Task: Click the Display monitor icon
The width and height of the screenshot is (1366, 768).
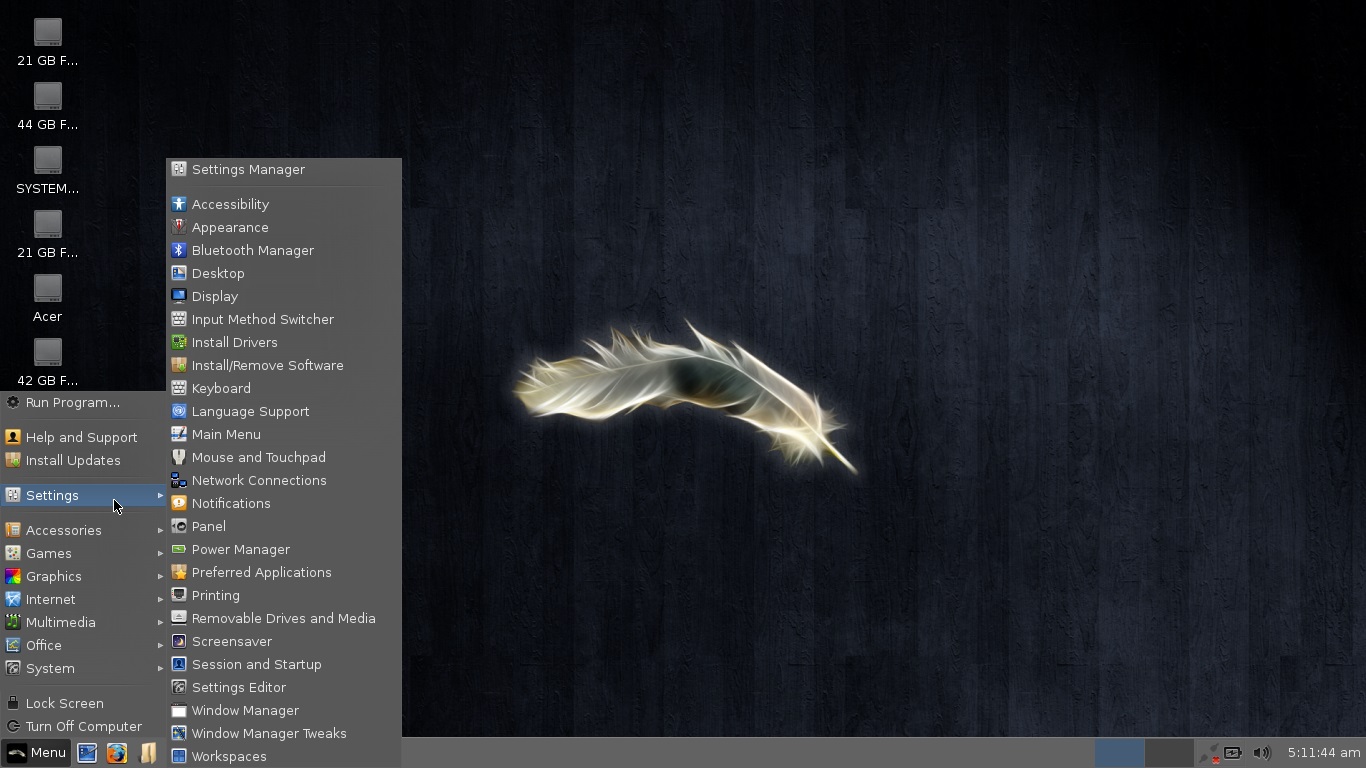Action: (x=179, y=296)
